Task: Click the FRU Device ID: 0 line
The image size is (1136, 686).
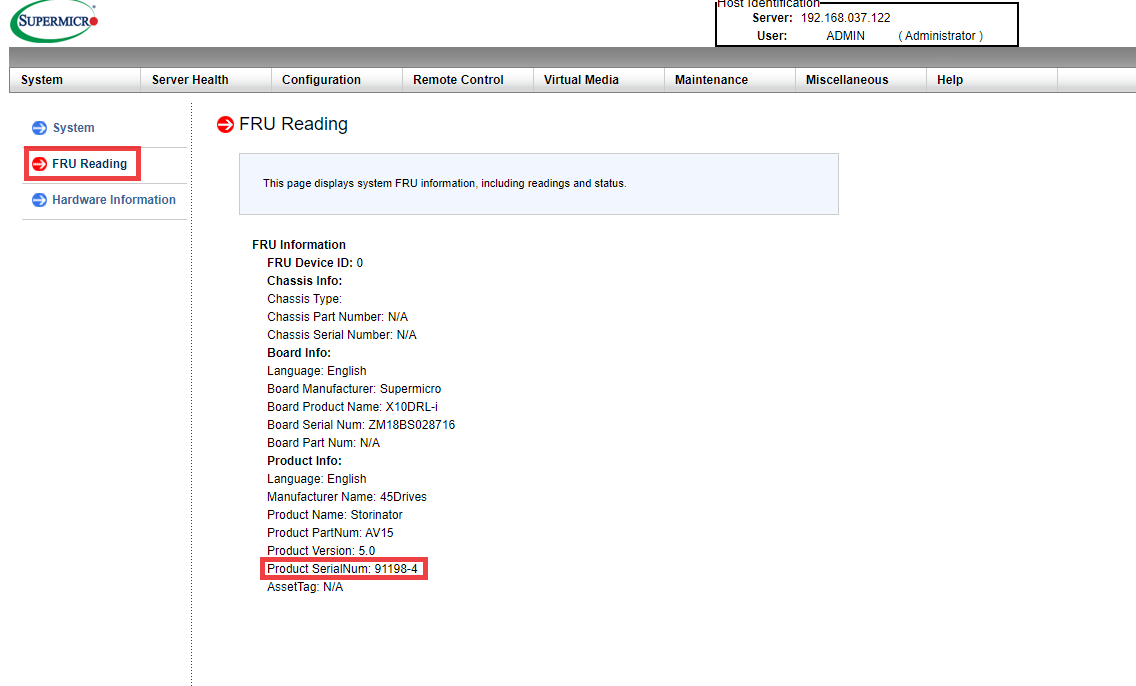Action: pyautogui.click(x=315, y=263)
